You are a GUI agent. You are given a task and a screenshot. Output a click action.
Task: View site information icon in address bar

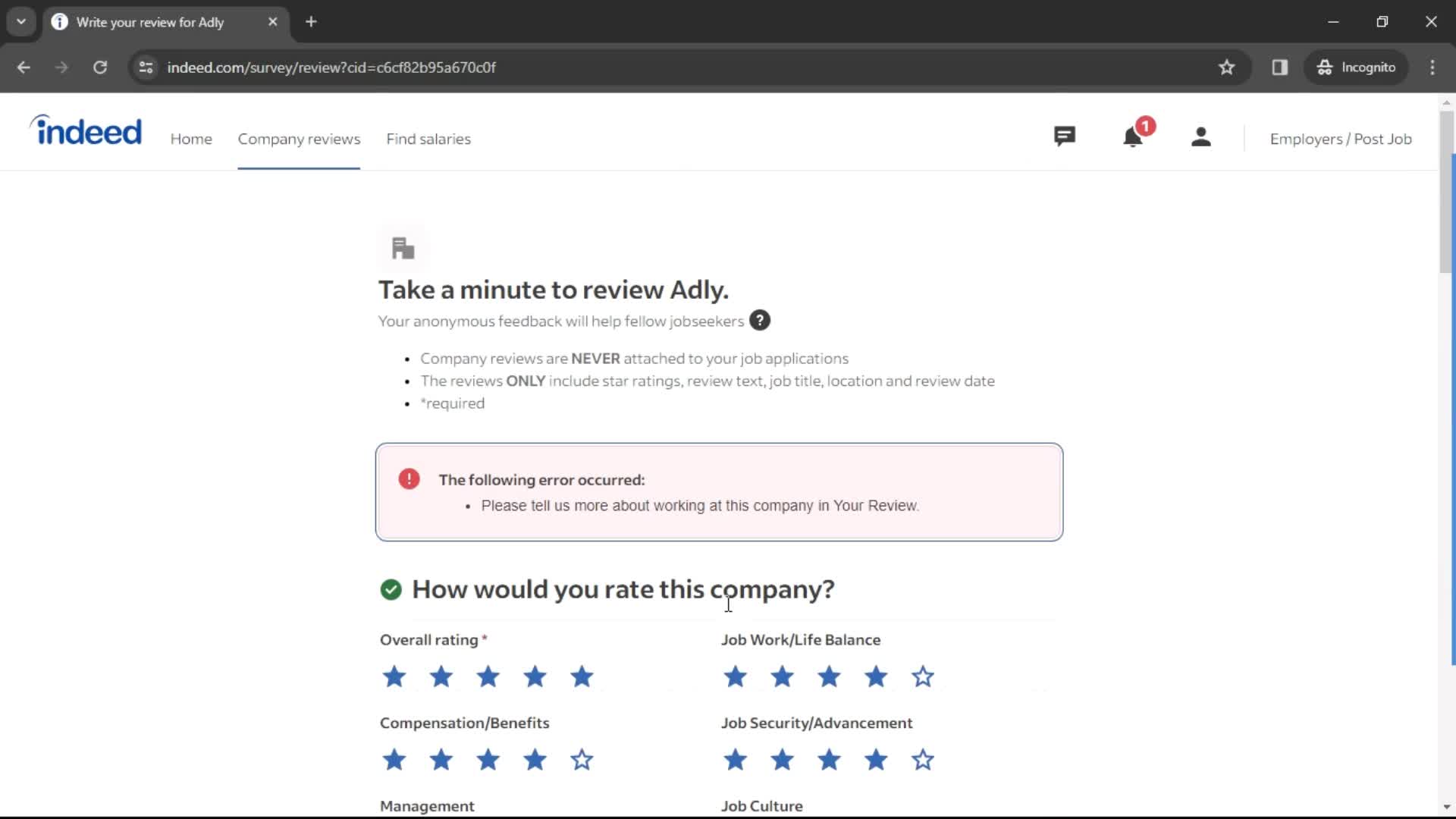pyautogui.click(x=146, y=67)
